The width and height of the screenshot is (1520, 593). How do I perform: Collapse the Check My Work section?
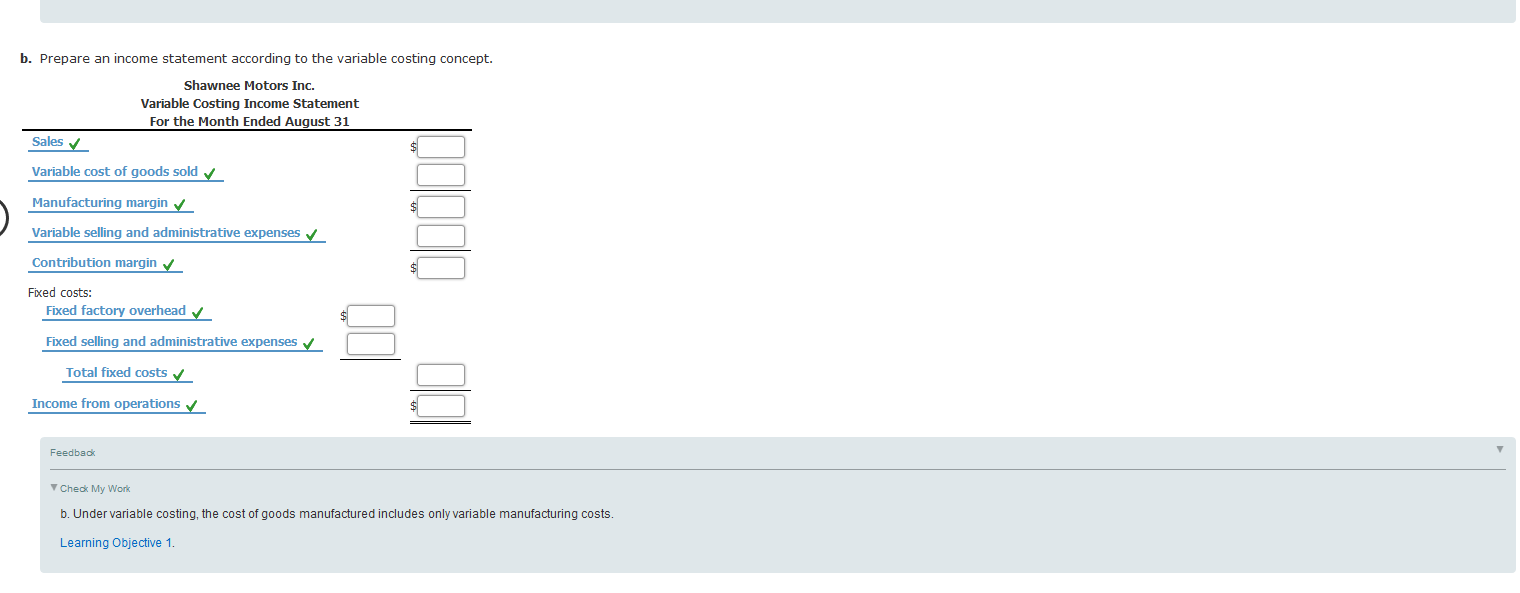(54, 488)
